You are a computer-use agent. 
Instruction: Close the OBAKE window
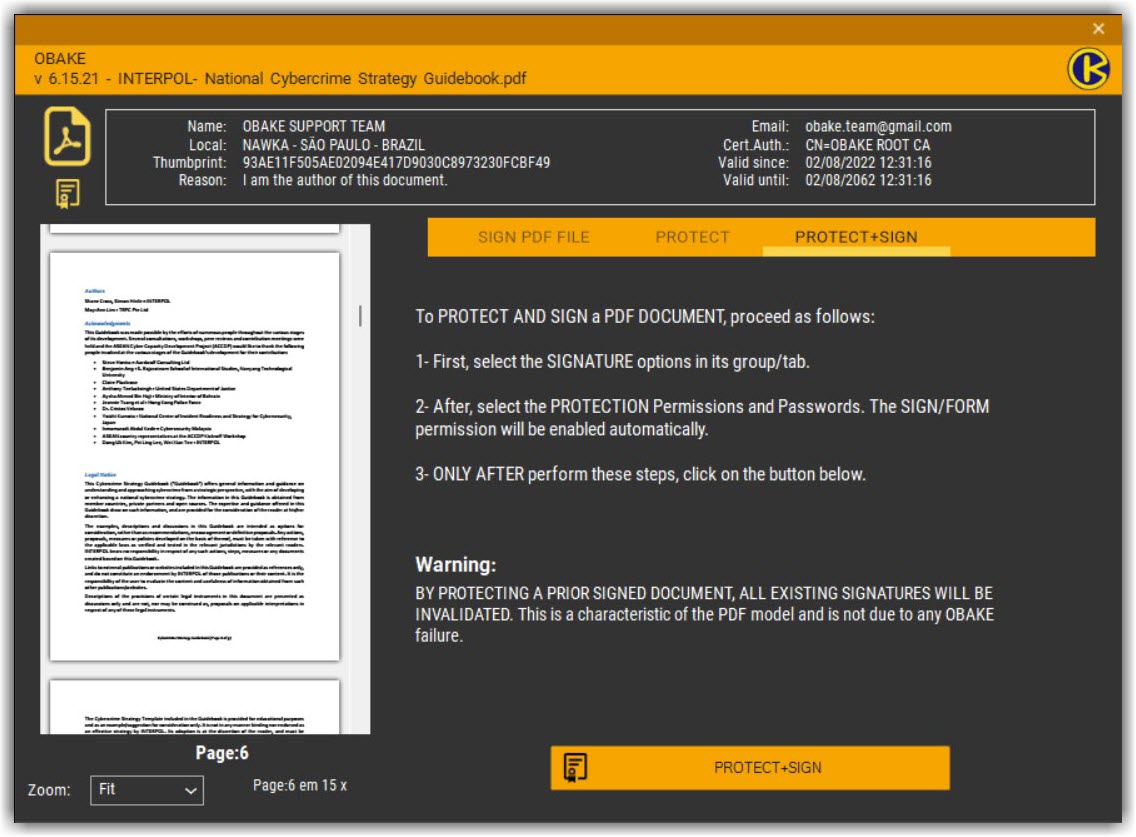click(x=1098, y=28)
